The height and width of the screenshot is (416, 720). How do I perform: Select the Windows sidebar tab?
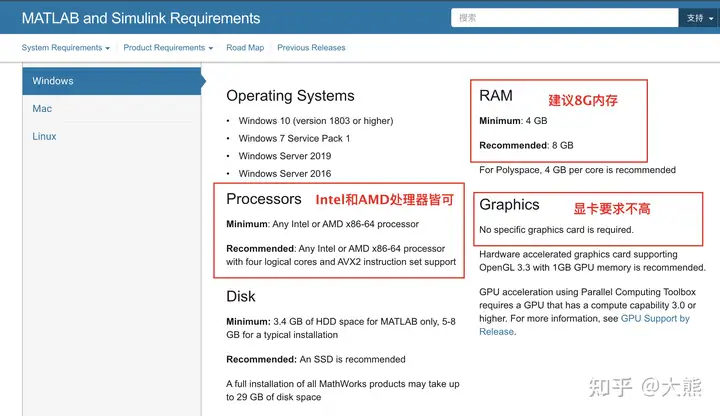(112, 81)
